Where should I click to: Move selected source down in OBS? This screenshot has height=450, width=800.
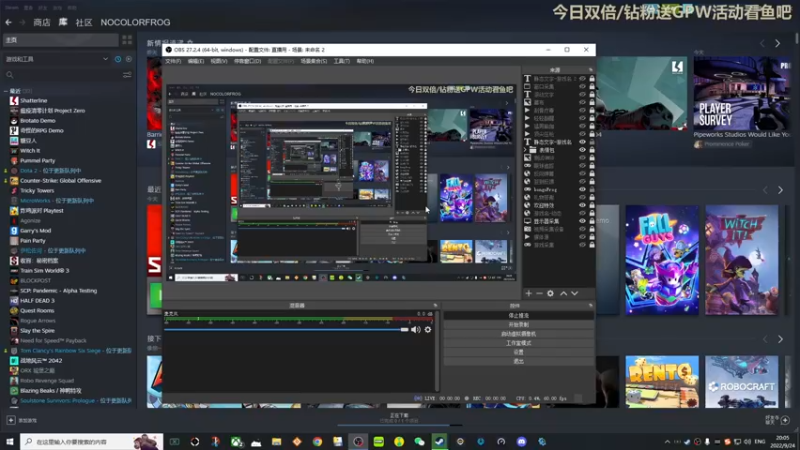[574, 293]
